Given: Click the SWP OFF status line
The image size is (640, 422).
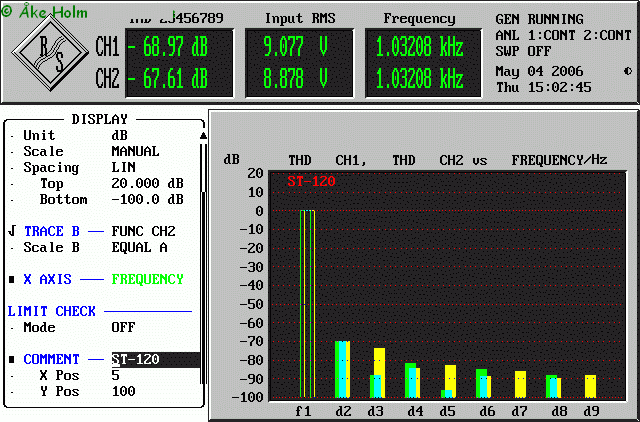Looking at the screenshot, I should (523, 51).
